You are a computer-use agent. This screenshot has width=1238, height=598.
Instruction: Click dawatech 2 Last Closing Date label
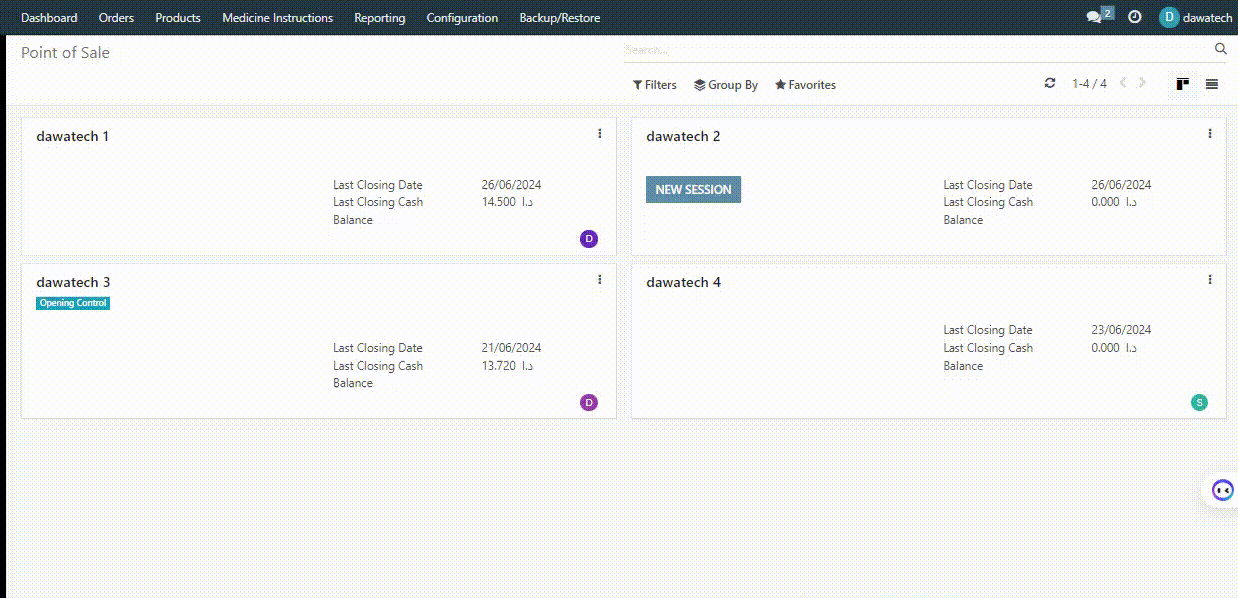pos(988,185)
